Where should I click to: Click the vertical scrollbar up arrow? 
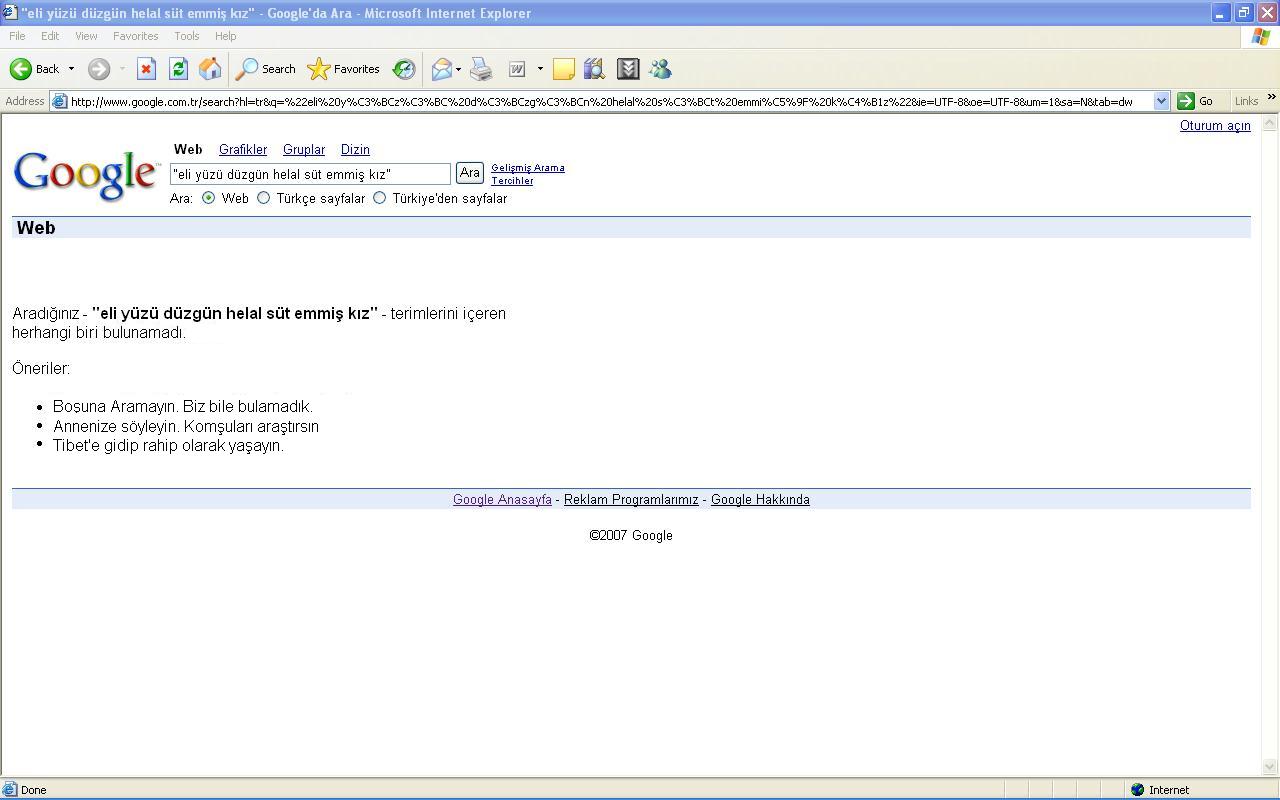click(x=1270, y=124)
